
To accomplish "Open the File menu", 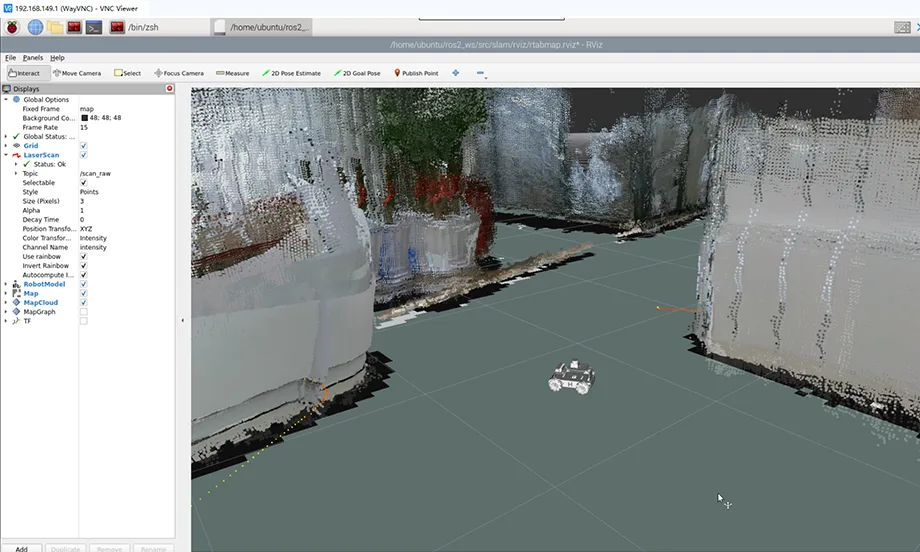I will pyautogui.click(x=11, y=57).
